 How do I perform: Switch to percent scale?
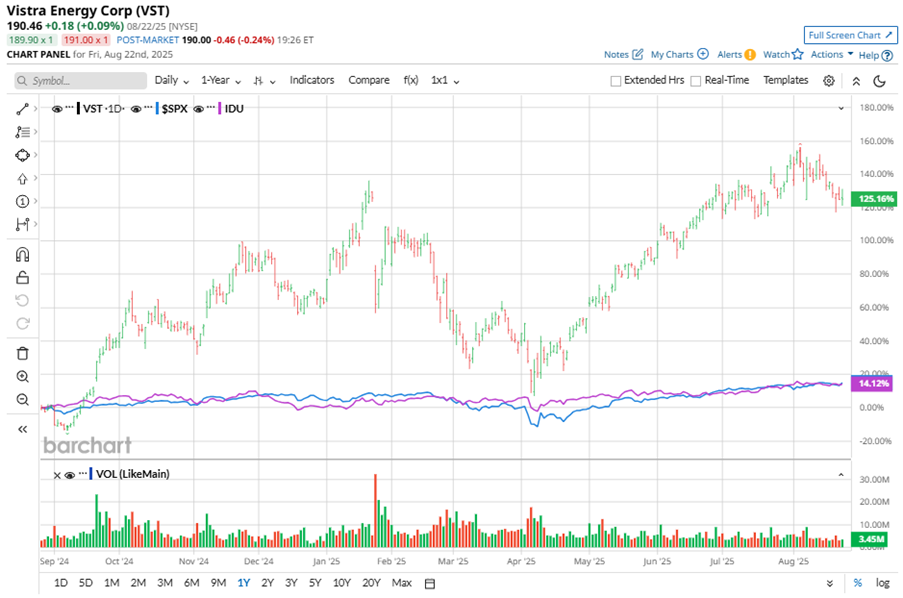point(858,583)
